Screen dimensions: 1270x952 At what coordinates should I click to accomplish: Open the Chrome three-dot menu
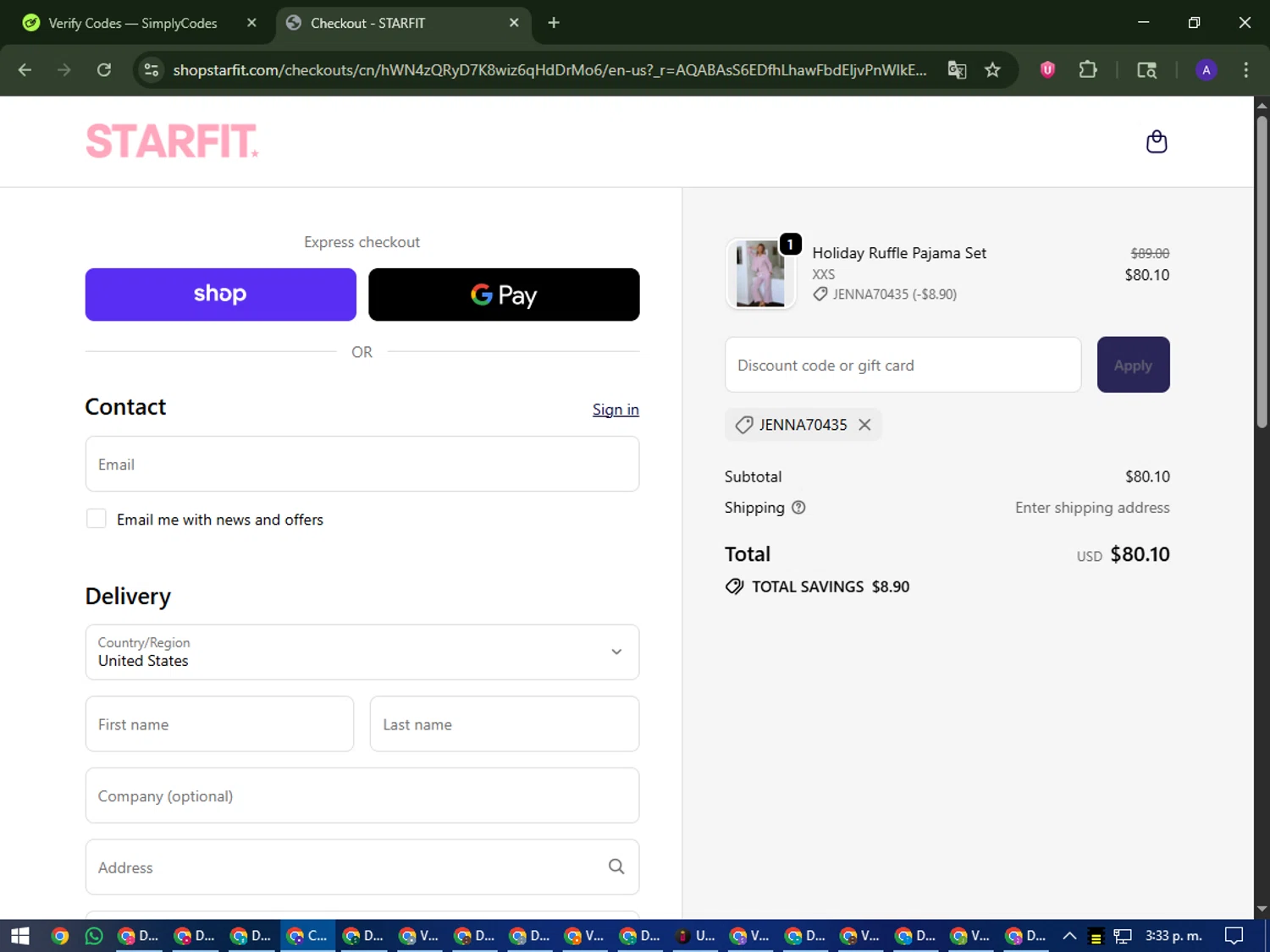click(x=1245, y=70)
